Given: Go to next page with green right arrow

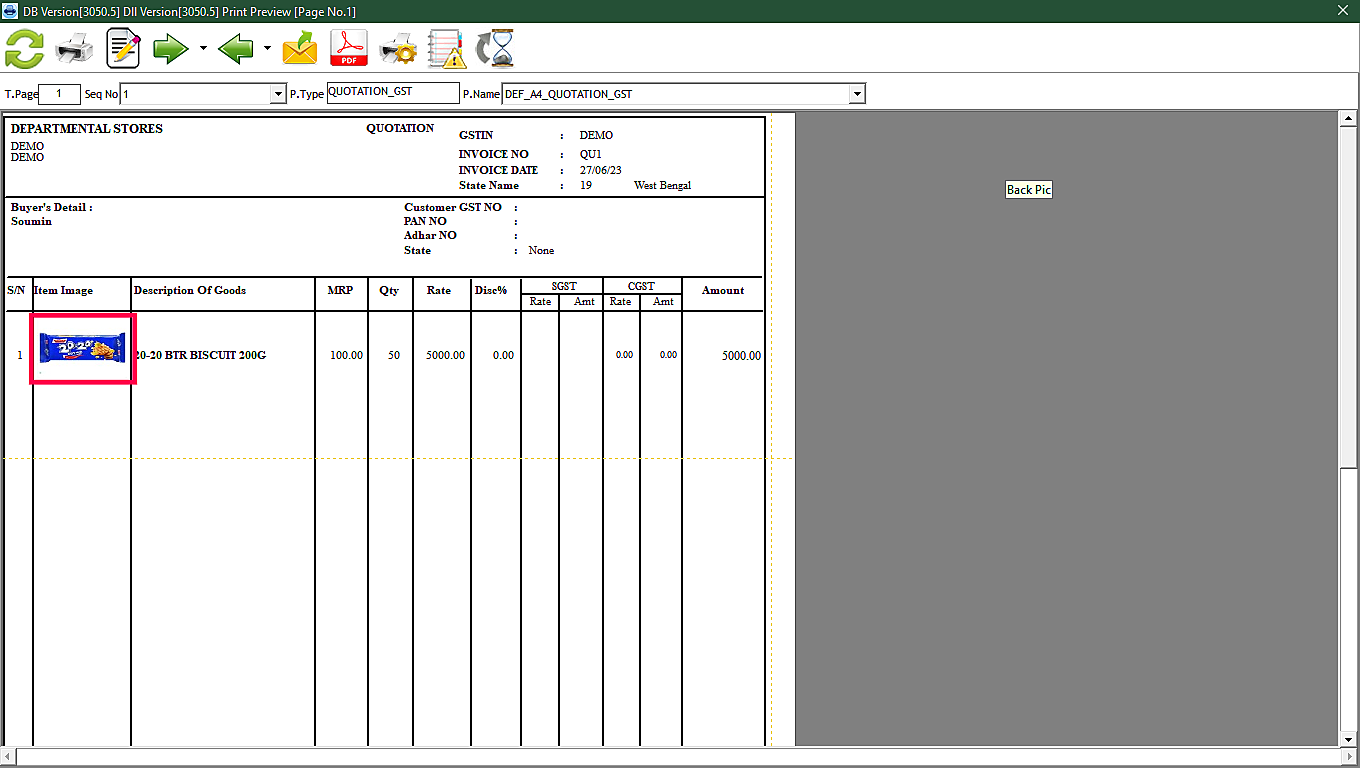Looking at the screenshot, I should point(171,48).
